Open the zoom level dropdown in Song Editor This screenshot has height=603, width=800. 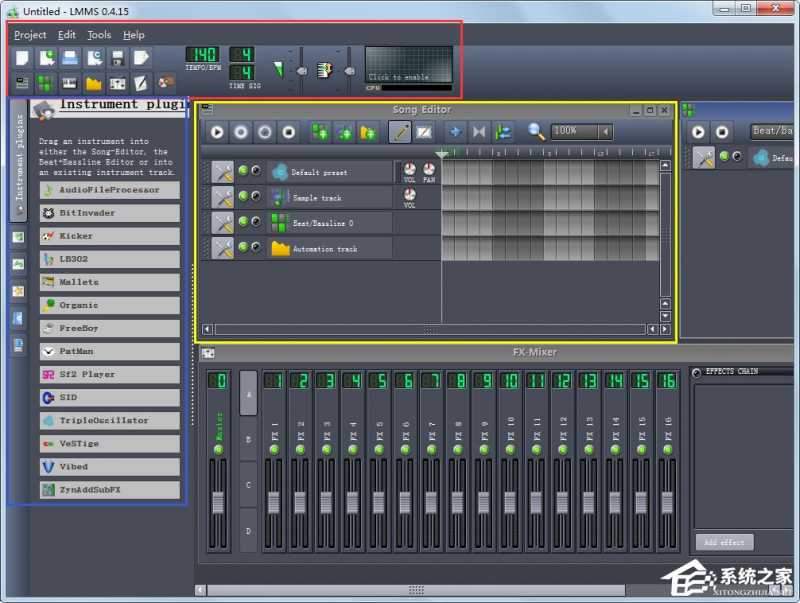[x=580, y=131]
